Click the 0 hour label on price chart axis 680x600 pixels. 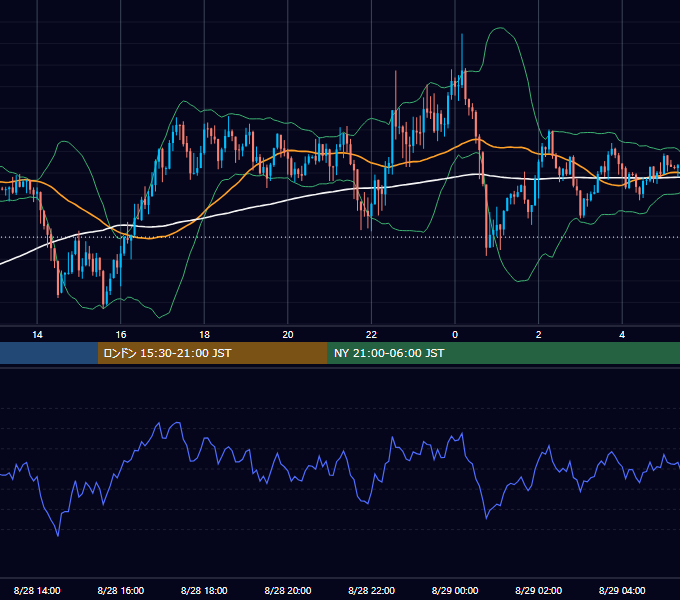click(x=455, y=335)
